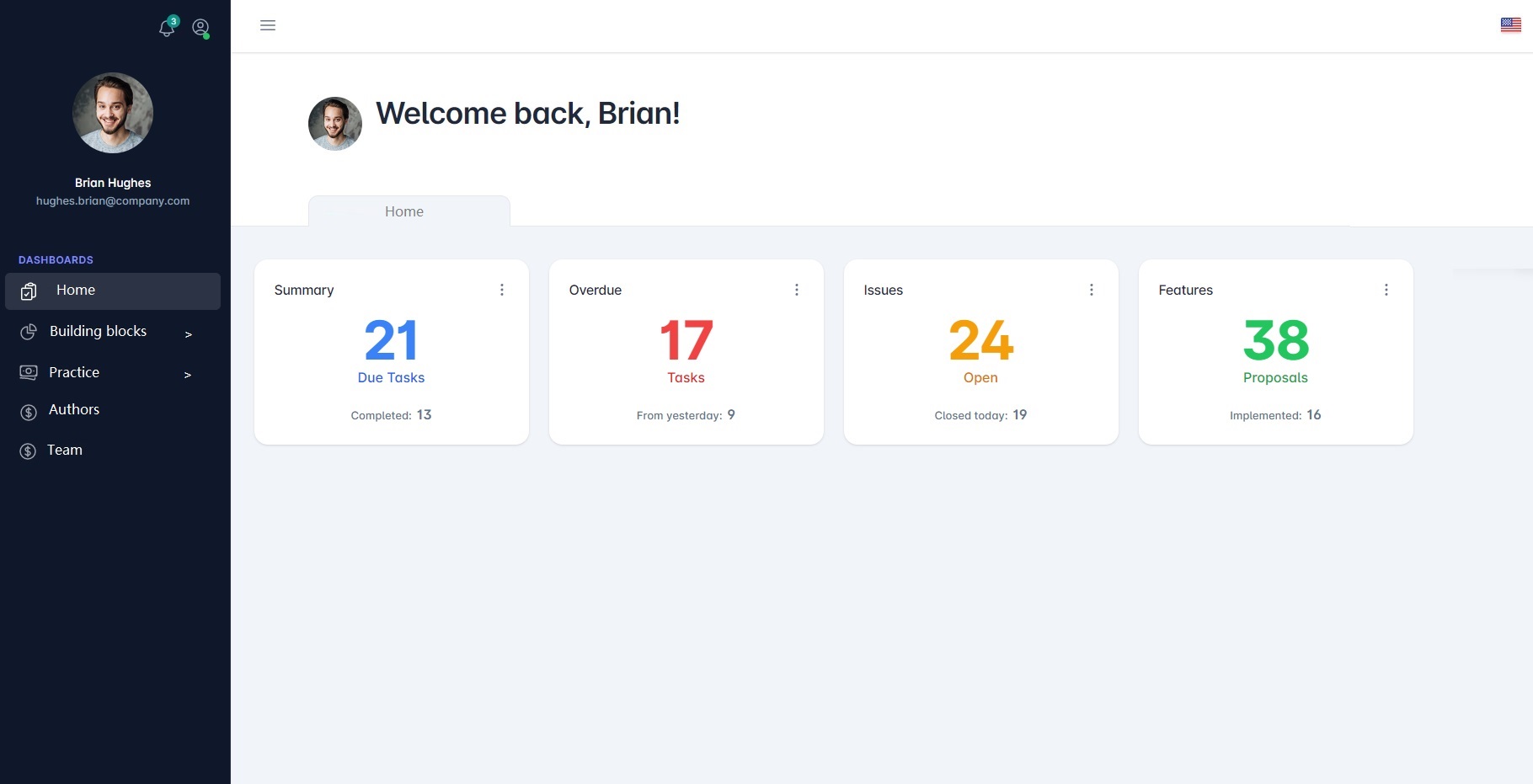Click Brian Hughes' sidebar profile photo

click(113, 113)
